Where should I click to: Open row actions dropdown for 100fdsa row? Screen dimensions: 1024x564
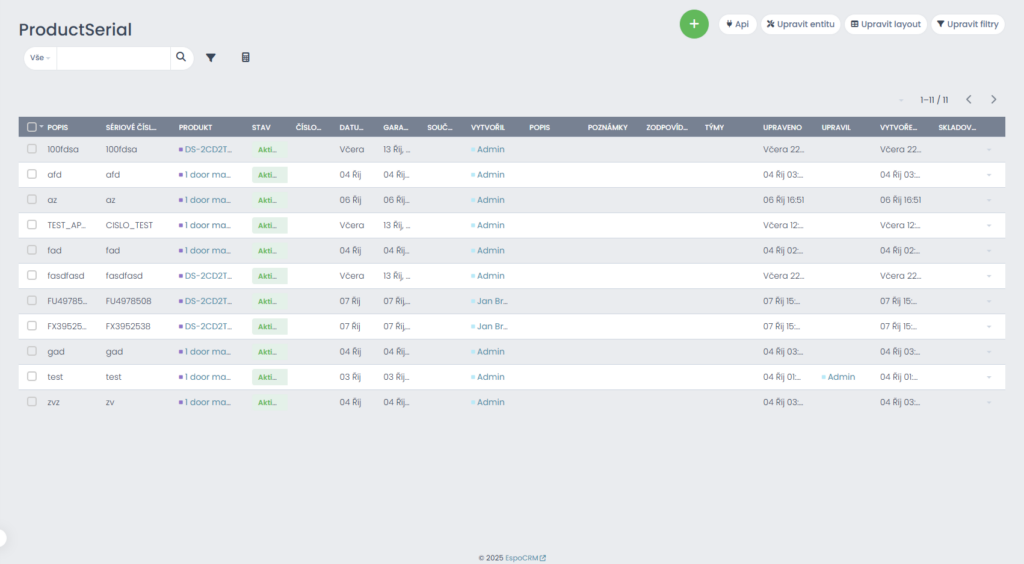(989, 150)
